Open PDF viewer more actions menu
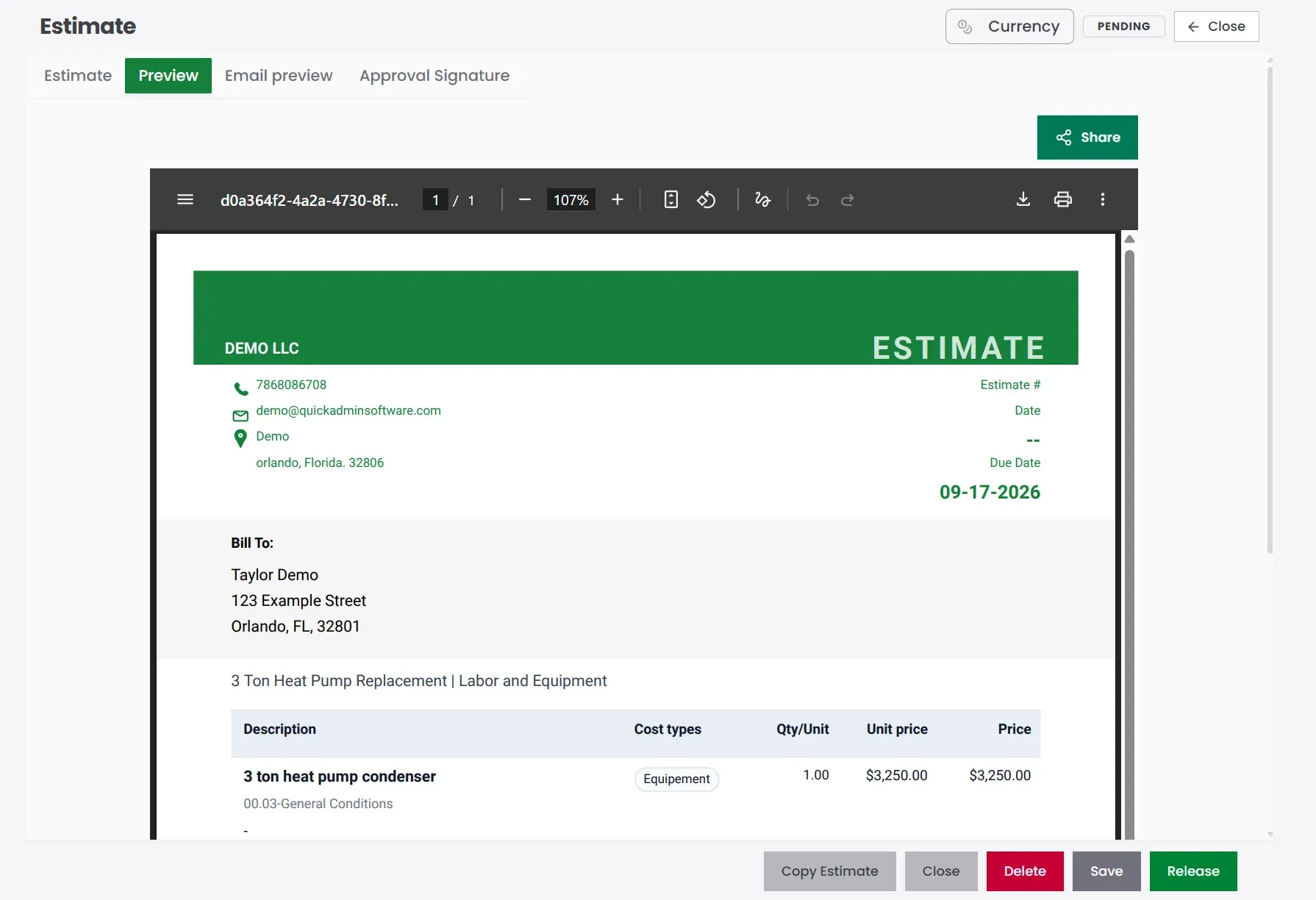This screenshot has width=1316, height=900. click(1103, 199)
